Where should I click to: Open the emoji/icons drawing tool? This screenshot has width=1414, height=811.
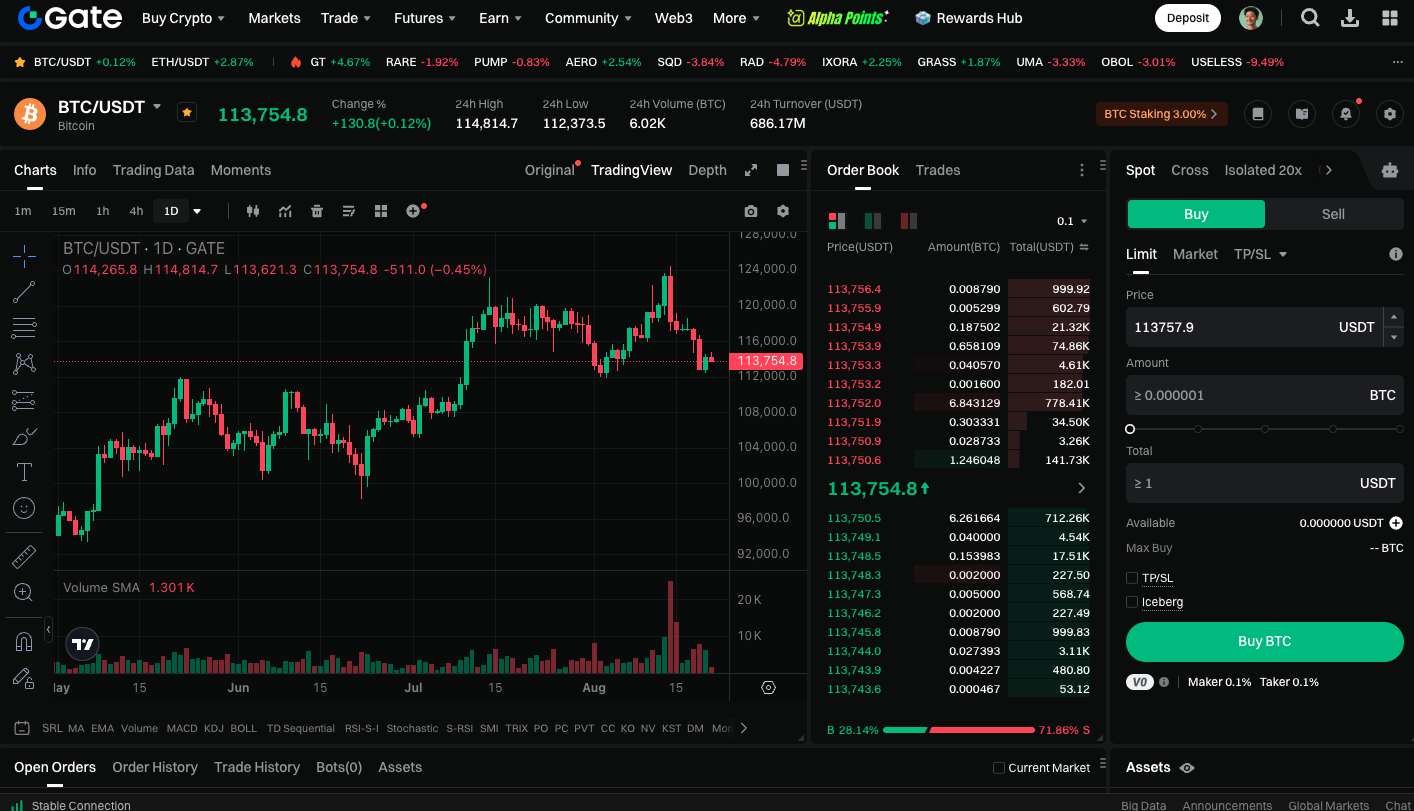[24, 508]
